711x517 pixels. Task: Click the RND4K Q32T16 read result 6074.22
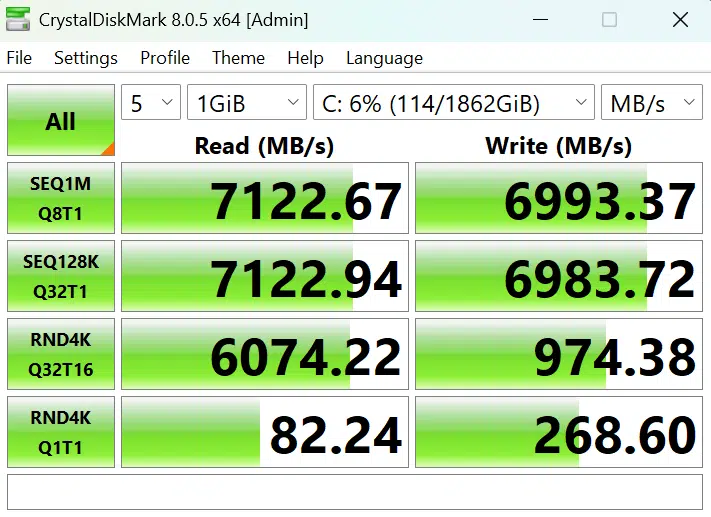point(265,354)
